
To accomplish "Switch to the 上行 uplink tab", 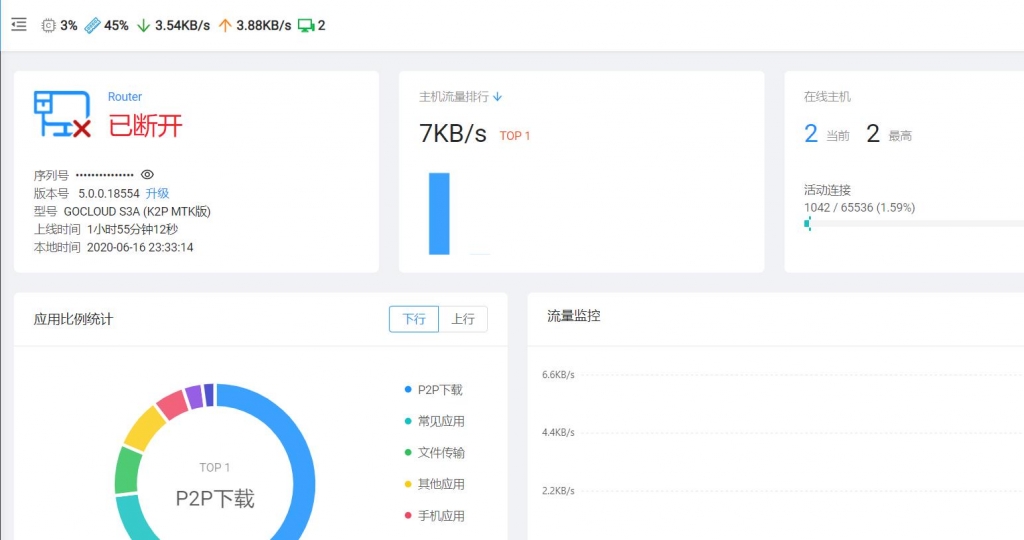I will pos(463,319).
